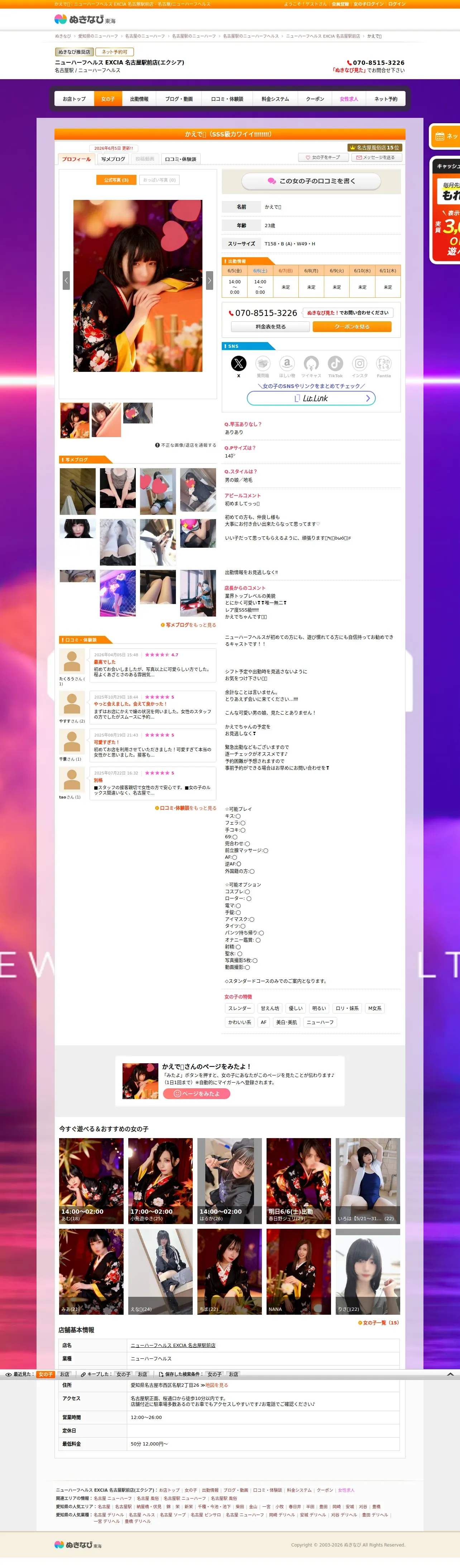This screenshot has width=460, height=1568.
Task: Click この女の子の口コミを書く button
Action: pyautogui.click(x=312, y=181)
